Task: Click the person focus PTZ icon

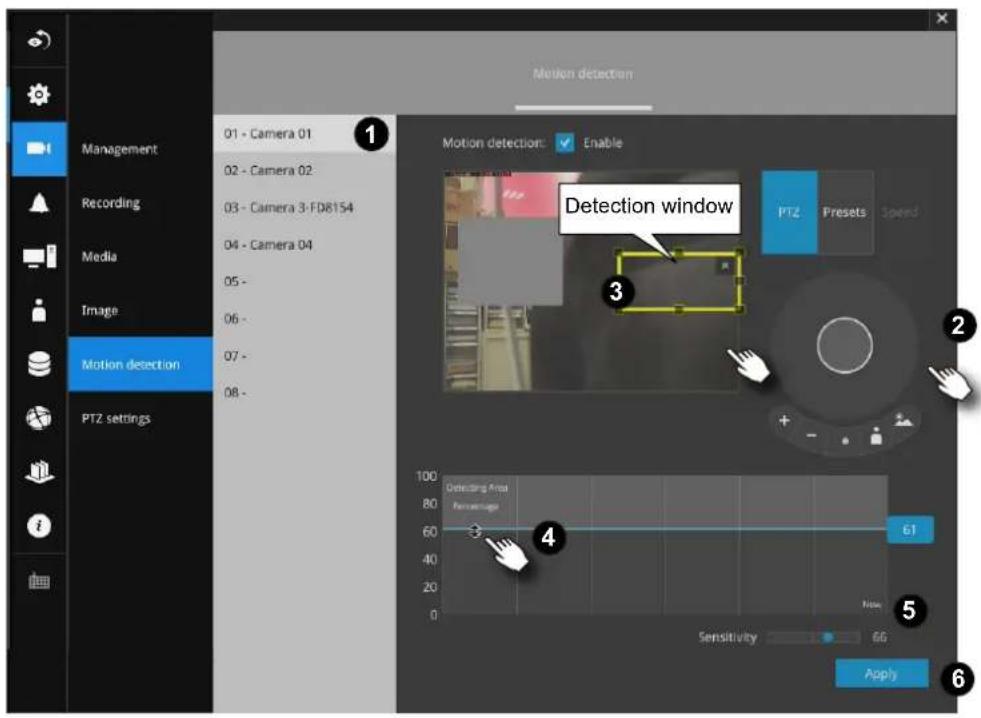Action: pyautogui.click(x=876, y=436)
